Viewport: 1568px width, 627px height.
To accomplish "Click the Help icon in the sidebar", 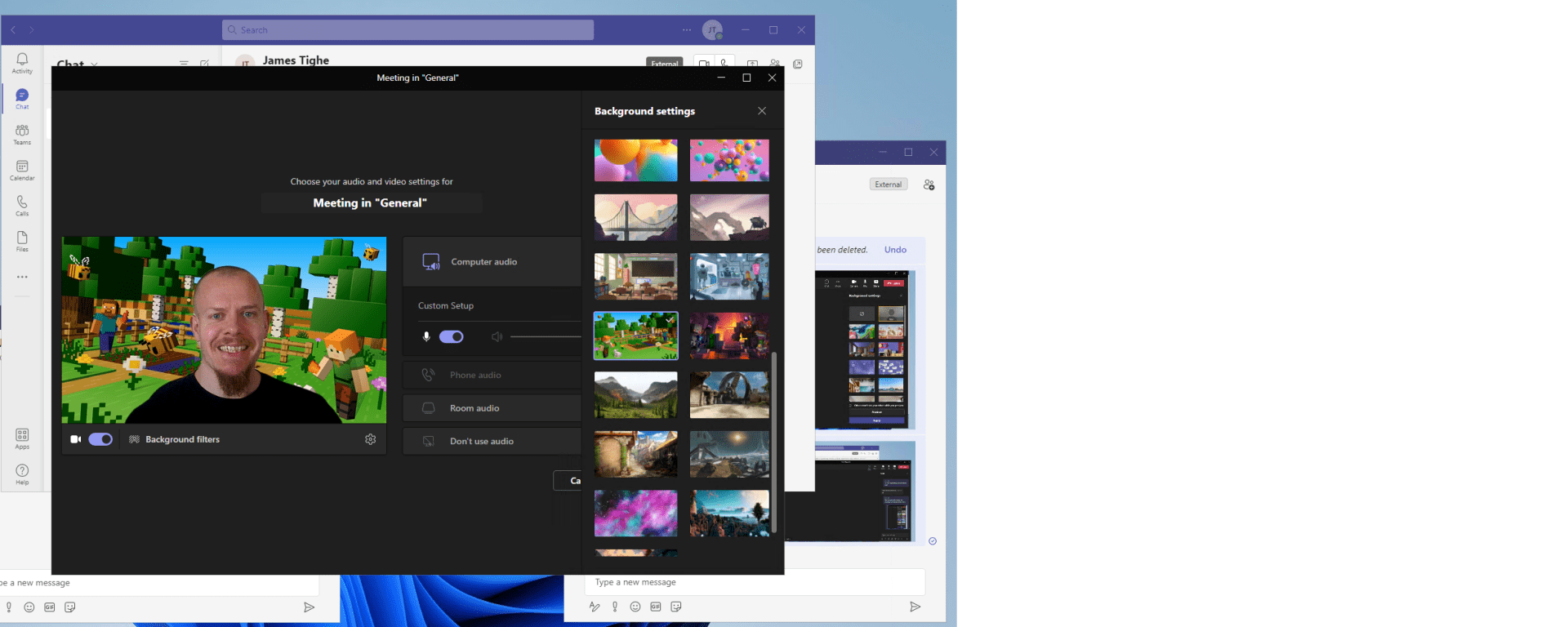I will point(22,474).
